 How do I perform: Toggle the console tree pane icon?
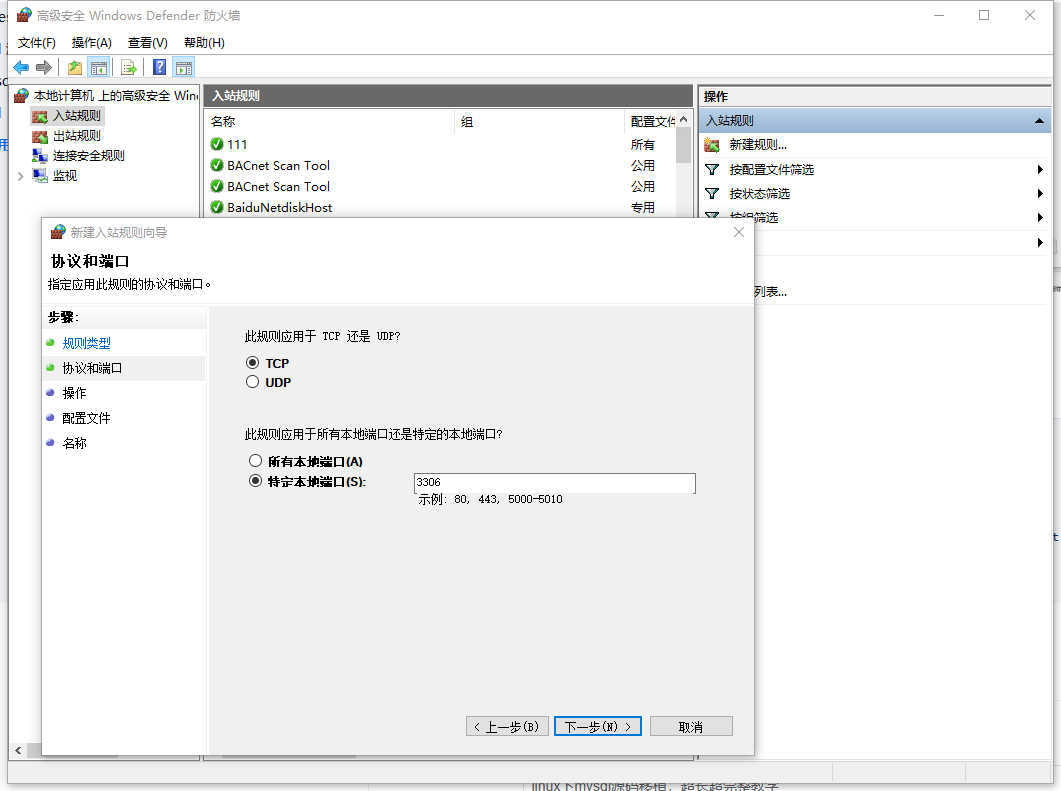[x=99, y=68]
